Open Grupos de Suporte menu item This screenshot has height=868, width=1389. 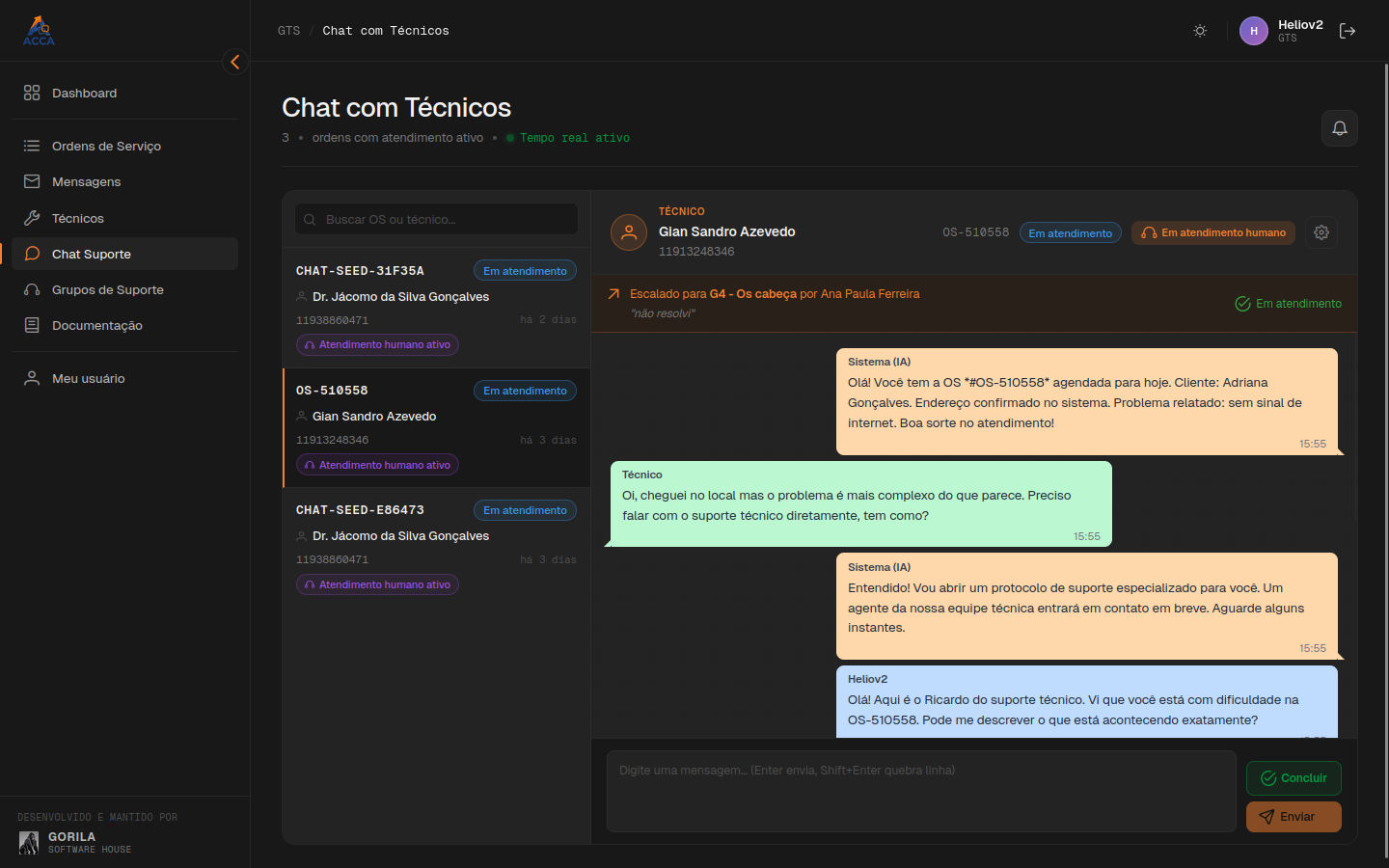pos(125,289)
